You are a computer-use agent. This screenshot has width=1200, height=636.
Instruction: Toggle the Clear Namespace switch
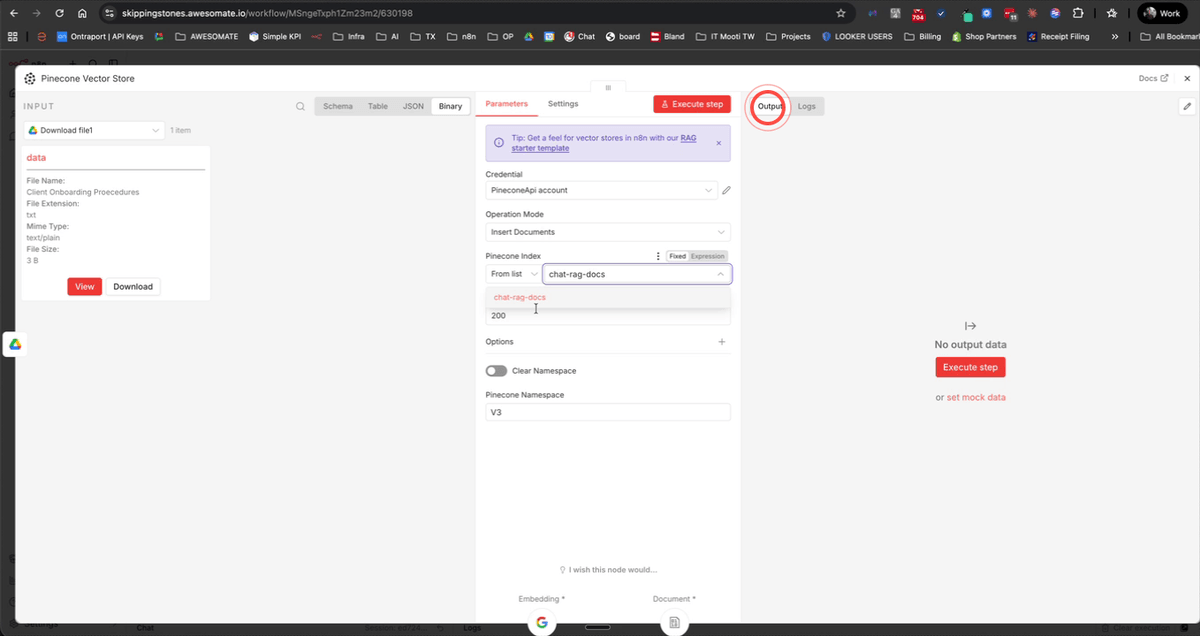(496, 370)
